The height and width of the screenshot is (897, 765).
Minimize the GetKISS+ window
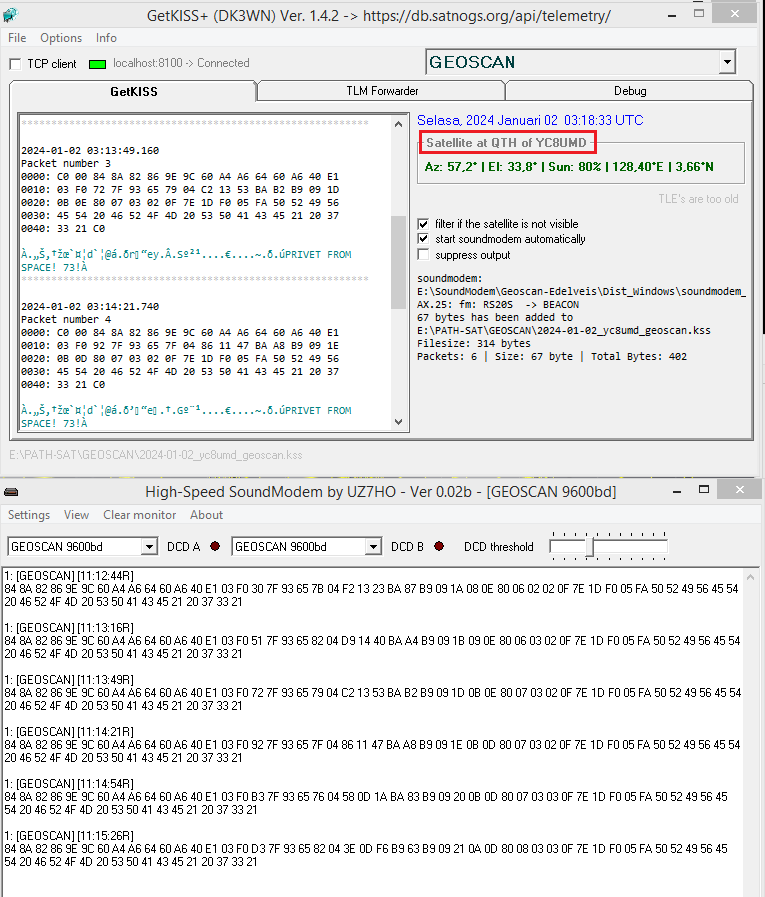tap(672, 15)
